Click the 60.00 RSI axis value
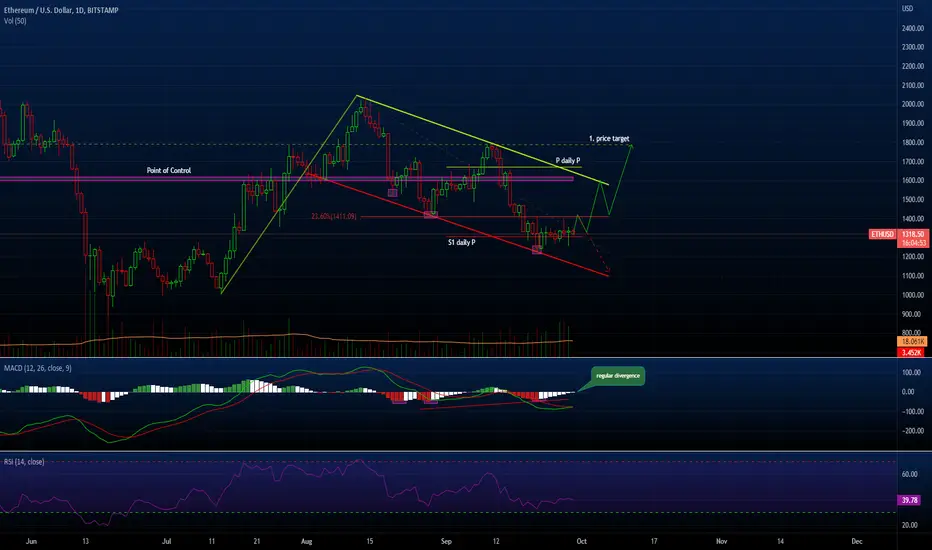932x550 pixels. 909,474
